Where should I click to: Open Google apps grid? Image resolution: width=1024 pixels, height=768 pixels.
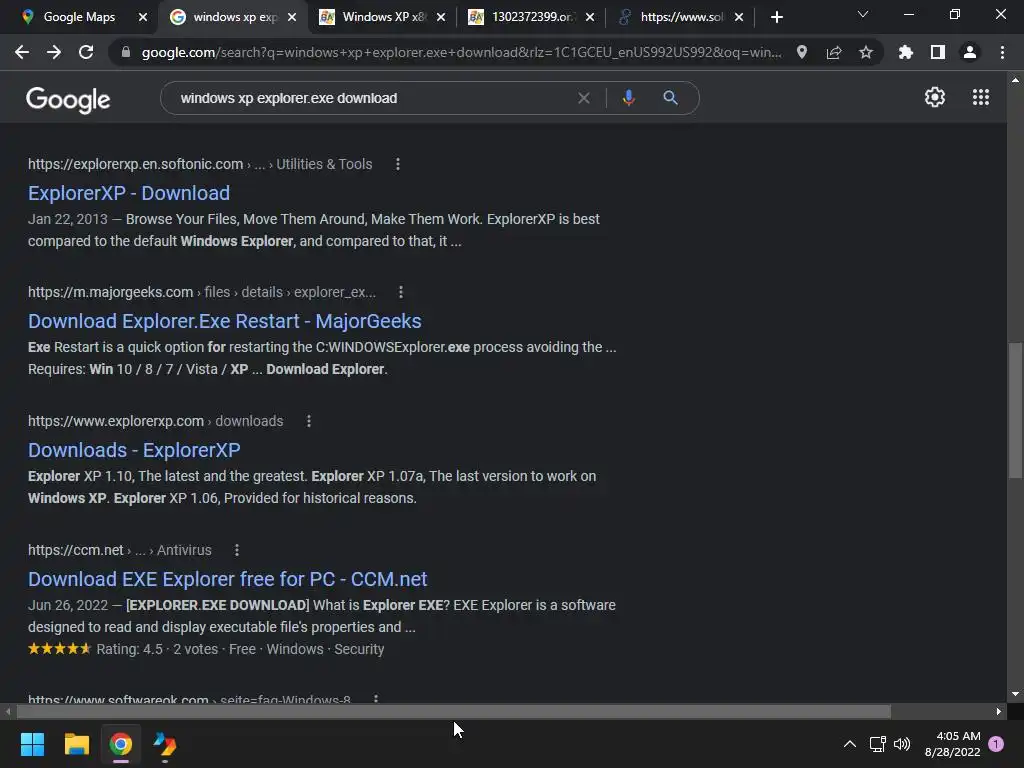point(981,97)
